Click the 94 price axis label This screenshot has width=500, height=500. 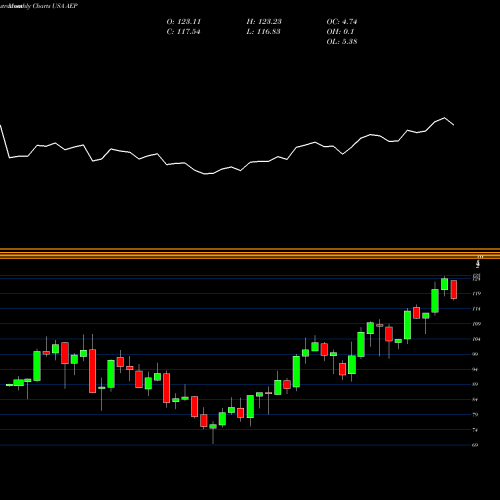[476, 369]
